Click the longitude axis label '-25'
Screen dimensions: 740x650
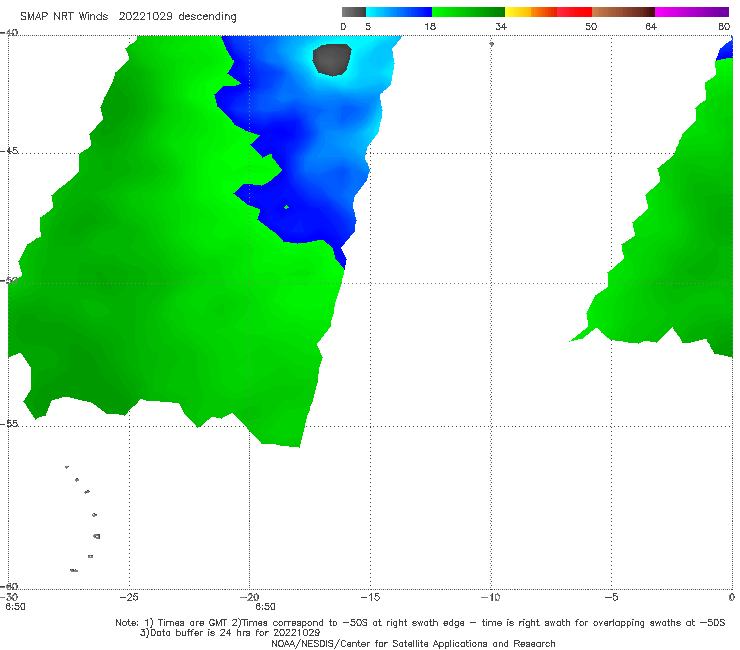129,597
